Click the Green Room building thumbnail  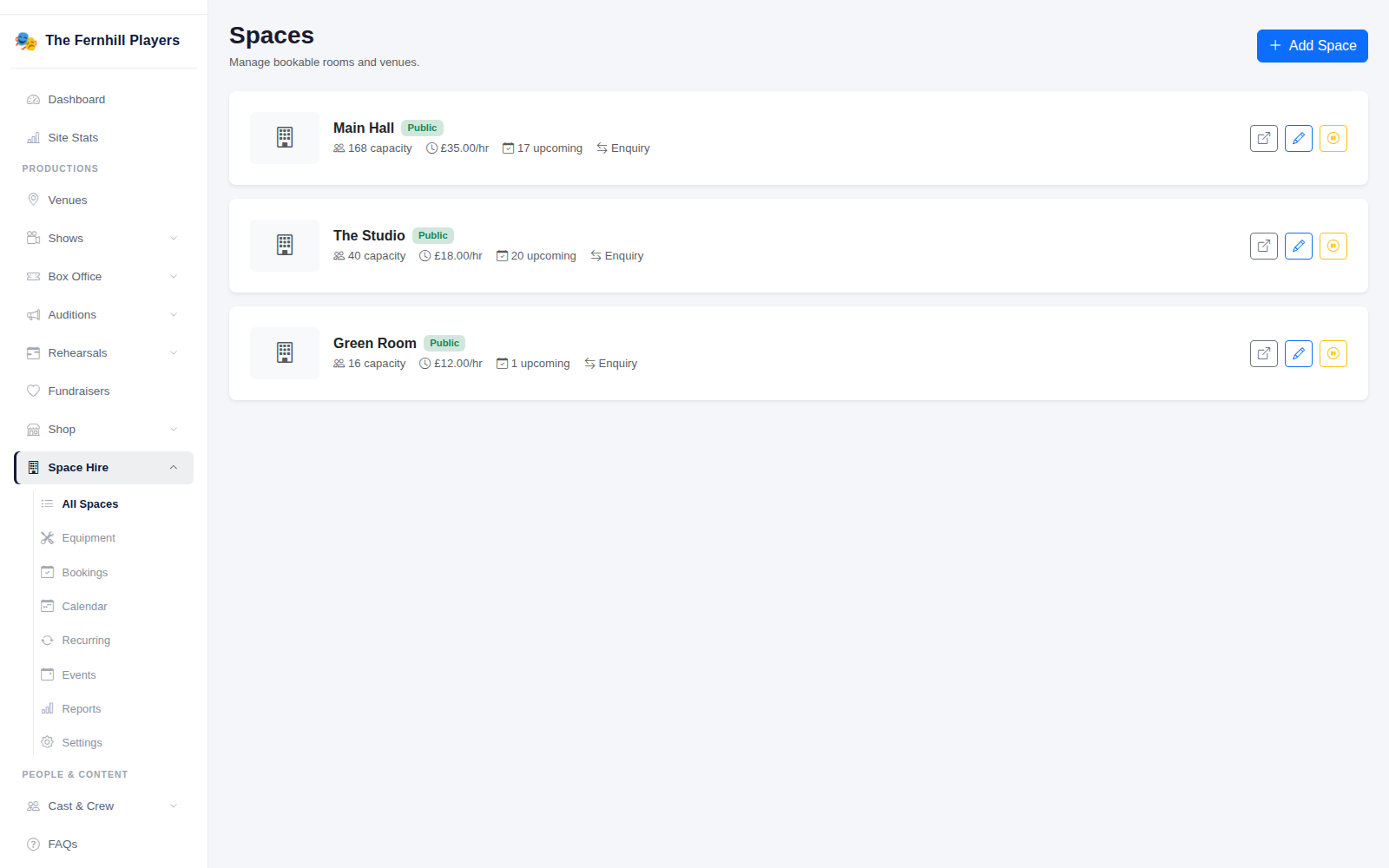[285, 353]
